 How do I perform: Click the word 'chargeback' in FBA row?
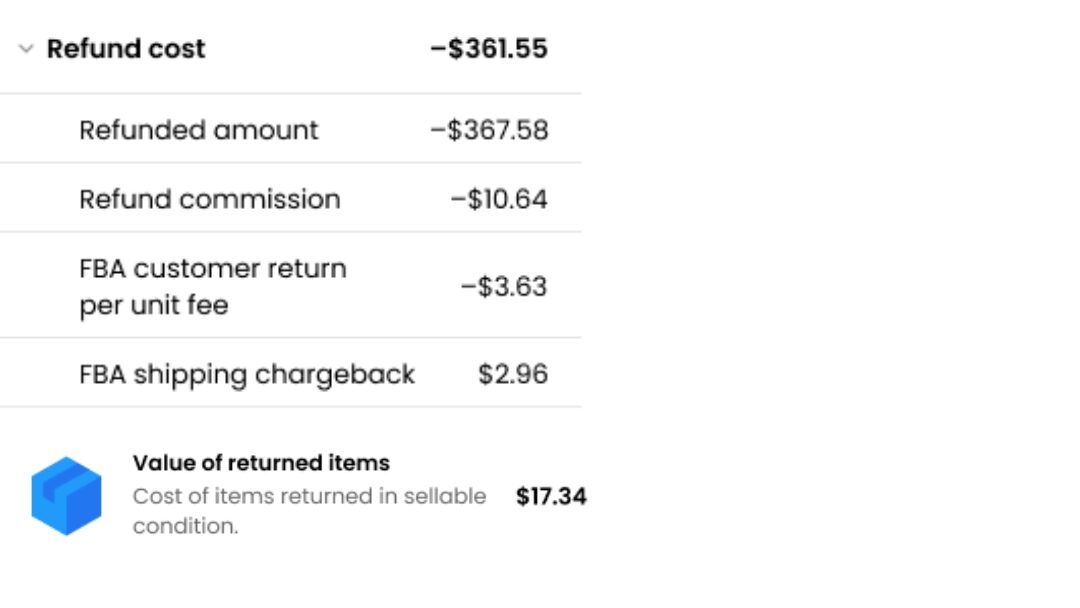click(335, 375)
